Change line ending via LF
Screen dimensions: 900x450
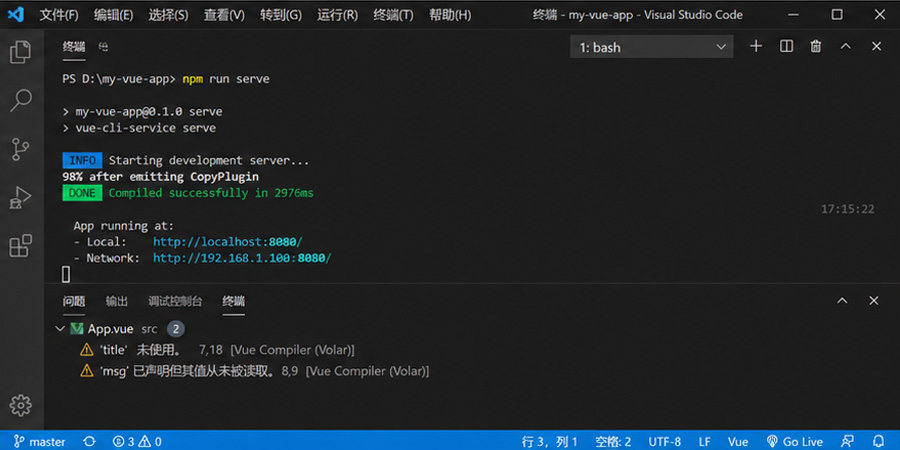[704, 441]
